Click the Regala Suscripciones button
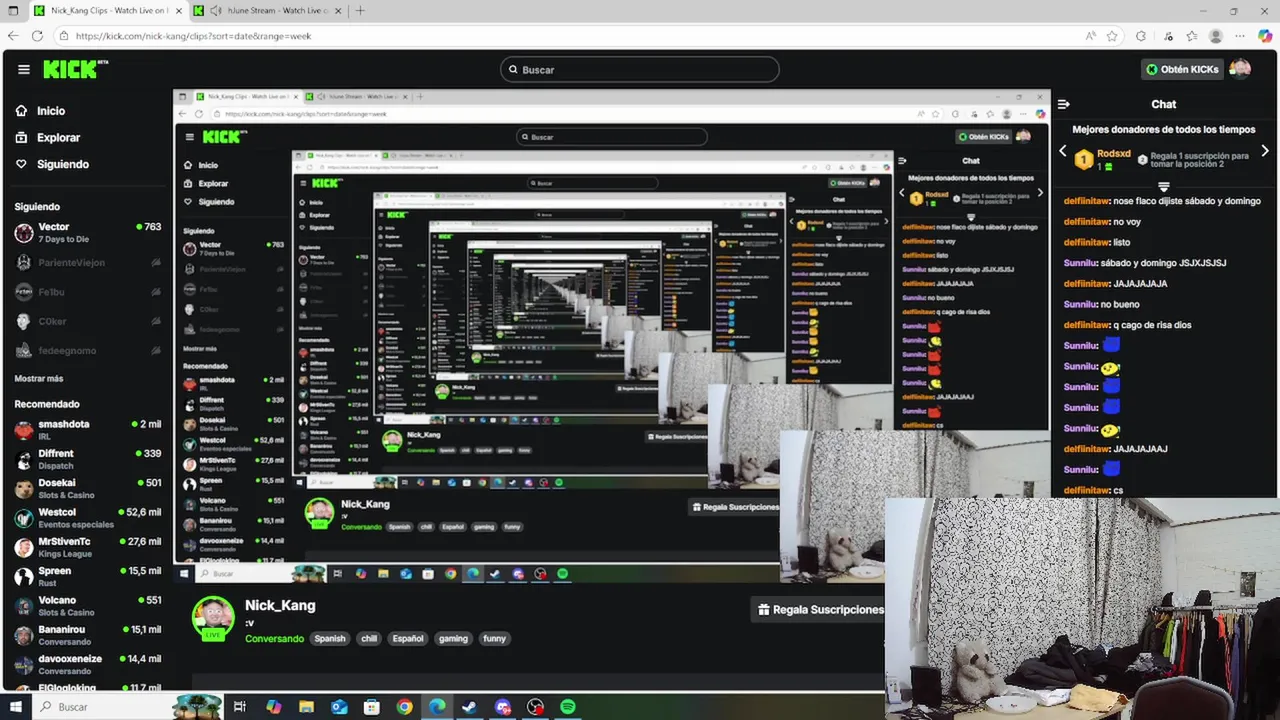 coord(820,609)
